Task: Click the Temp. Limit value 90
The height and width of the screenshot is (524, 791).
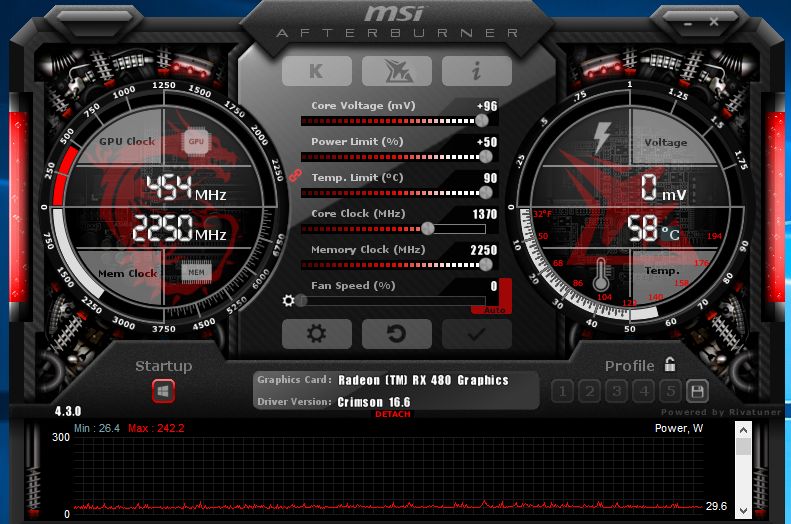Action: point(490,178)
